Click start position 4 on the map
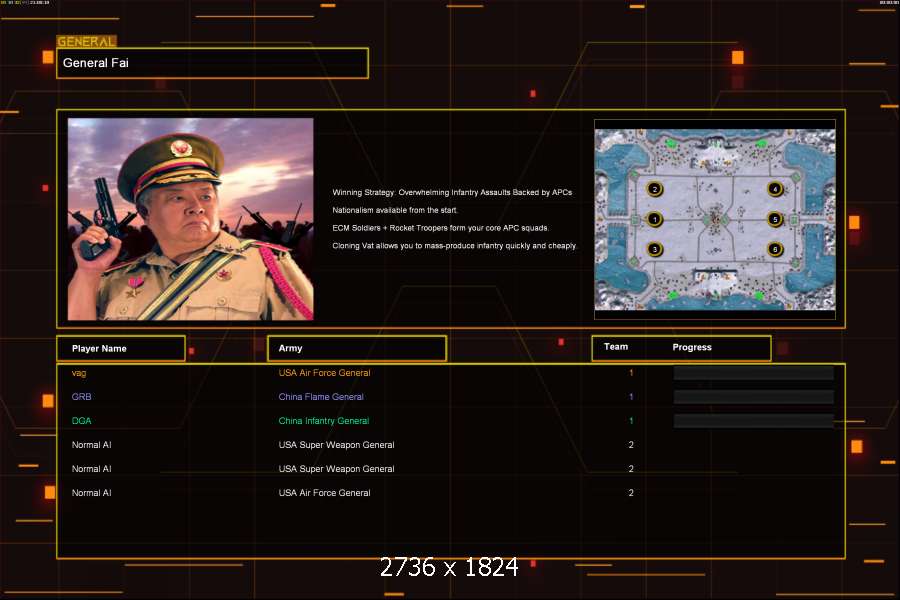The image size is (900, 600). [775, 189]
